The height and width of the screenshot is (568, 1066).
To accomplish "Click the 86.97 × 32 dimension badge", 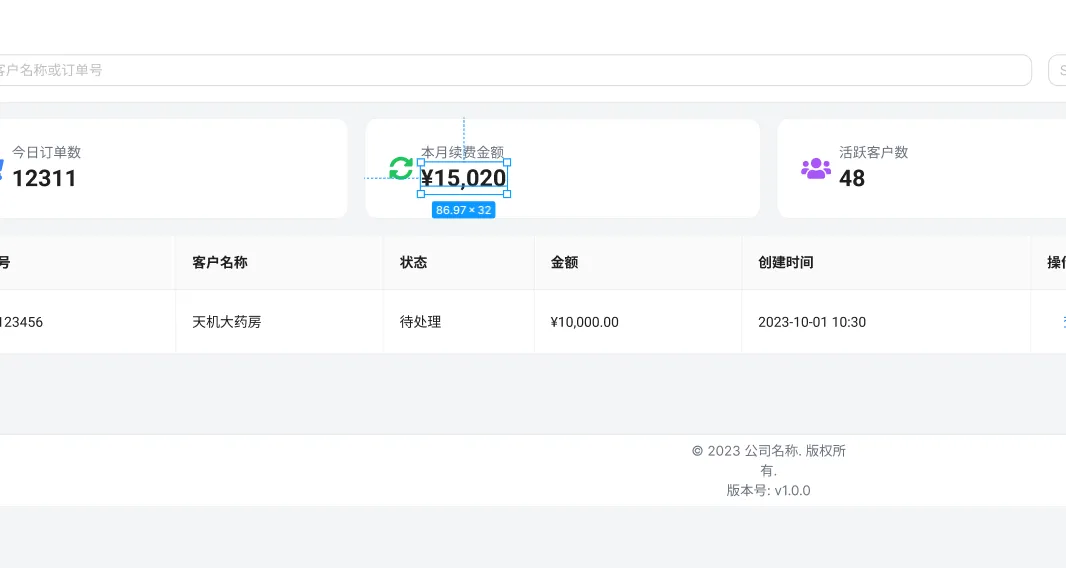I will 464,210.
